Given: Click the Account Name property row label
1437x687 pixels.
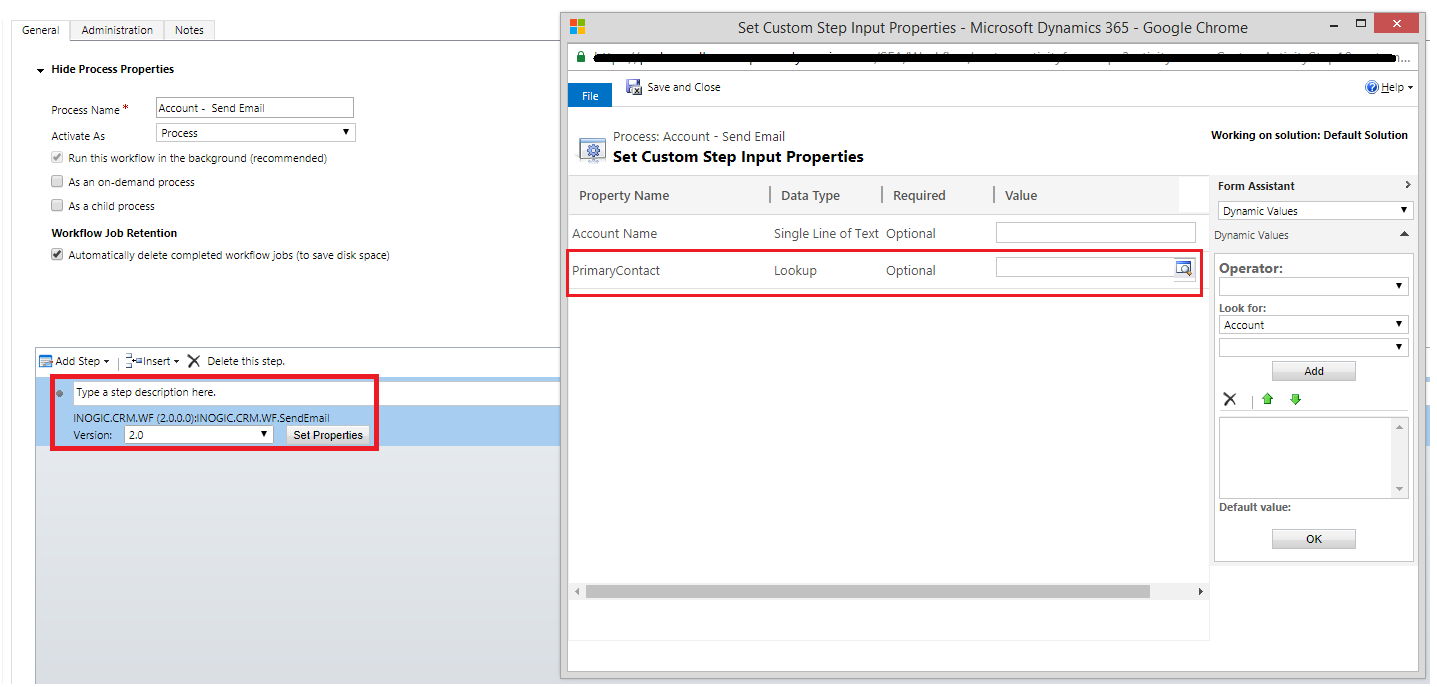Looking at the screenshot, I should click(x=615, y=233).
